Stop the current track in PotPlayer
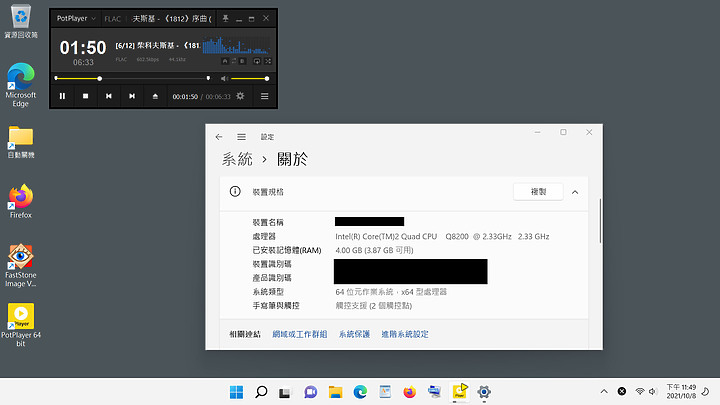This screenshot has height=405, width=720. coord(85,96)
